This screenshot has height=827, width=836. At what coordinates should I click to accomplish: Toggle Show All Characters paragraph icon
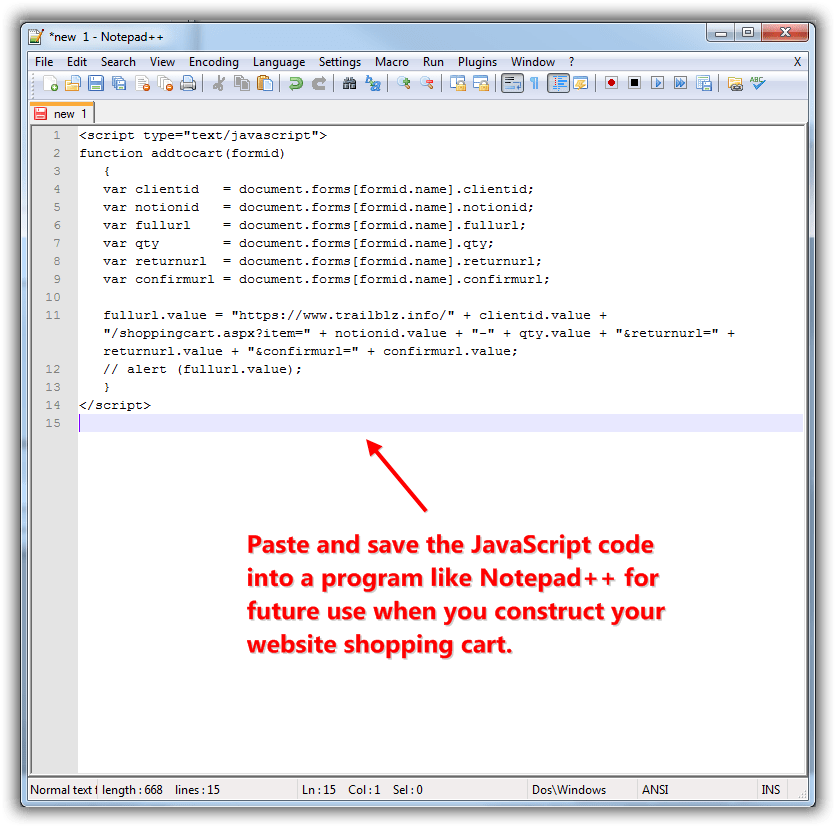tap(534, 84)
